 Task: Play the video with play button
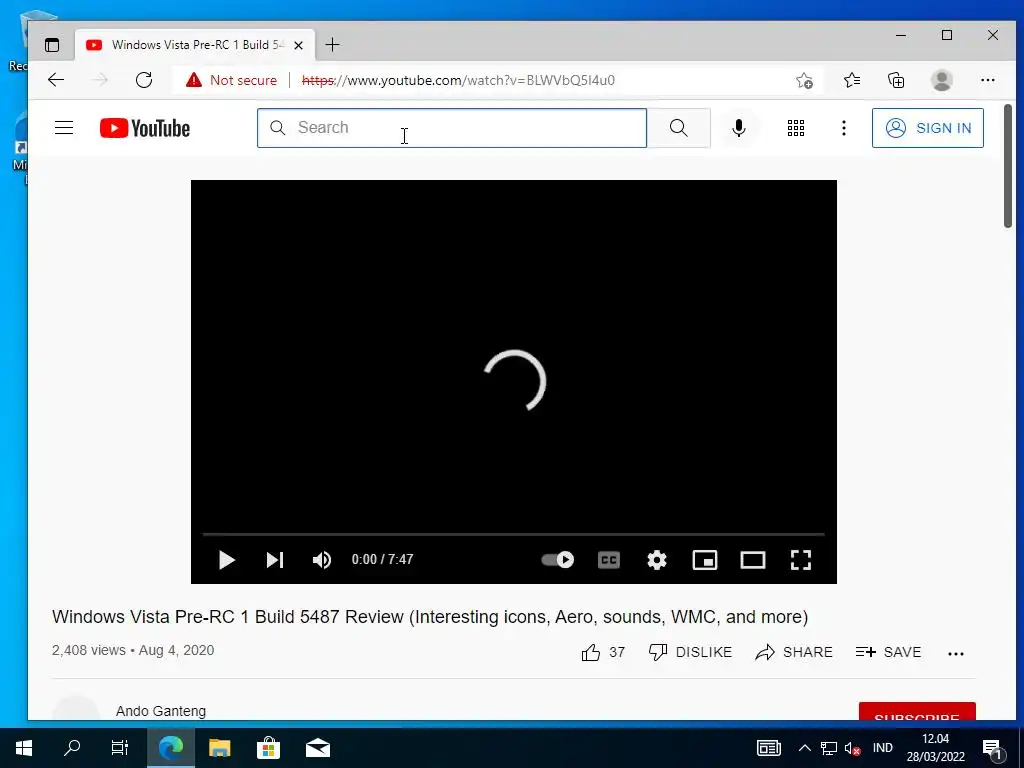[x=227, y=560]
